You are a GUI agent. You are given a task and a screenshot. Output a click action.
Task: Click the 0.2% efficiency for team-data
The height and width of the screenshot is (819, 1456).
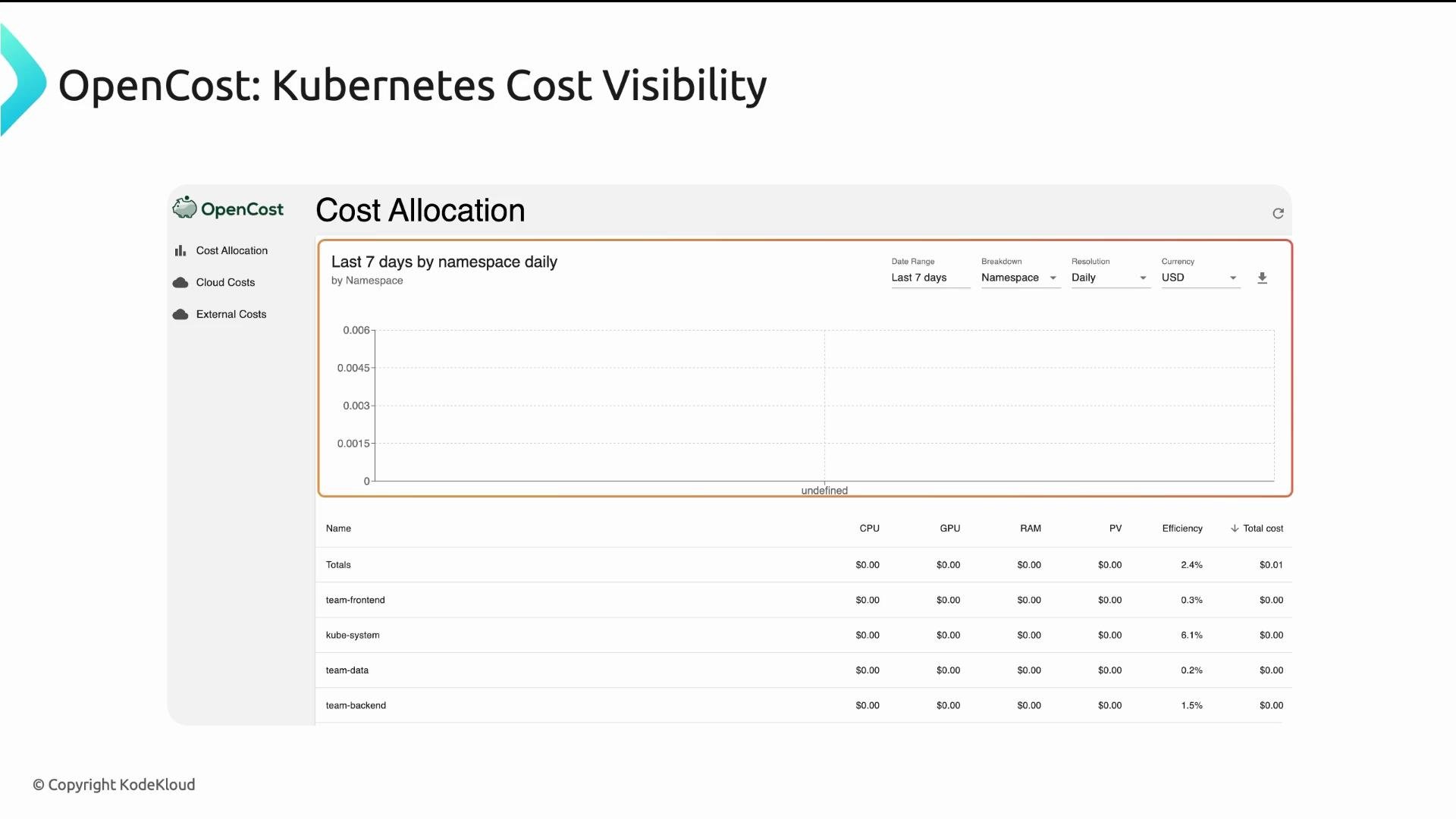pos(1191,670)
